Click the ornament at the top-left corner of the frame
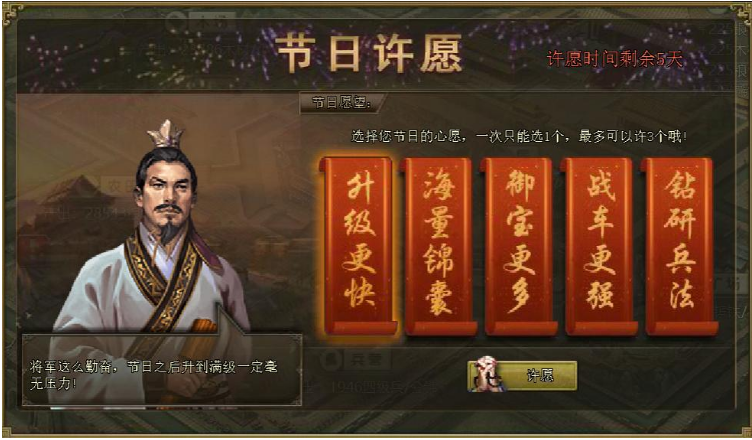Viewport: 752px width, 440px height. pos(13,13)
